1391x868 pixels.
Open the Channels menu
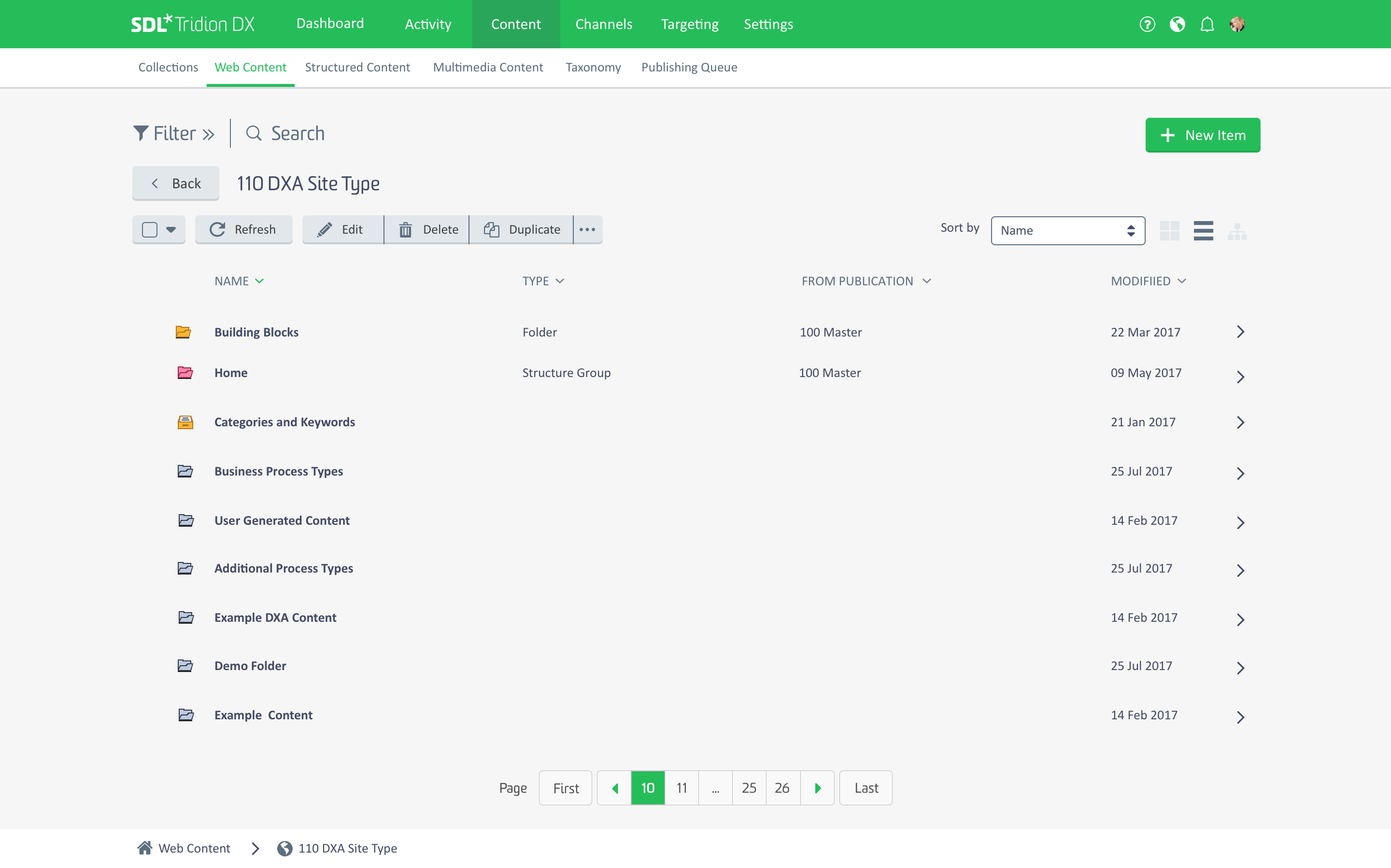604,24
